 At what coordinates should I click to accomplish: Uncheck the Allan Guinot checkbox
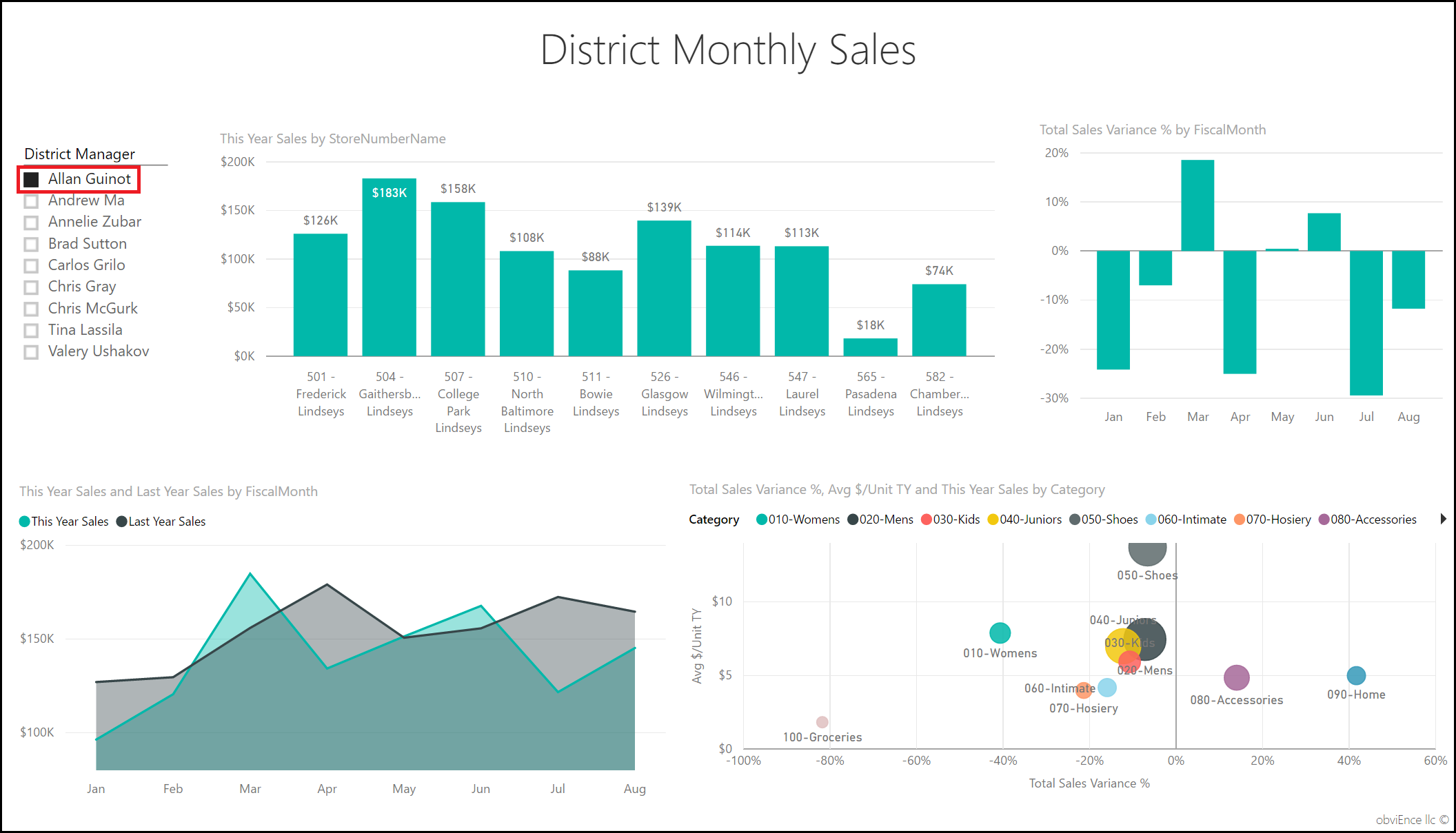coord(31,180)
